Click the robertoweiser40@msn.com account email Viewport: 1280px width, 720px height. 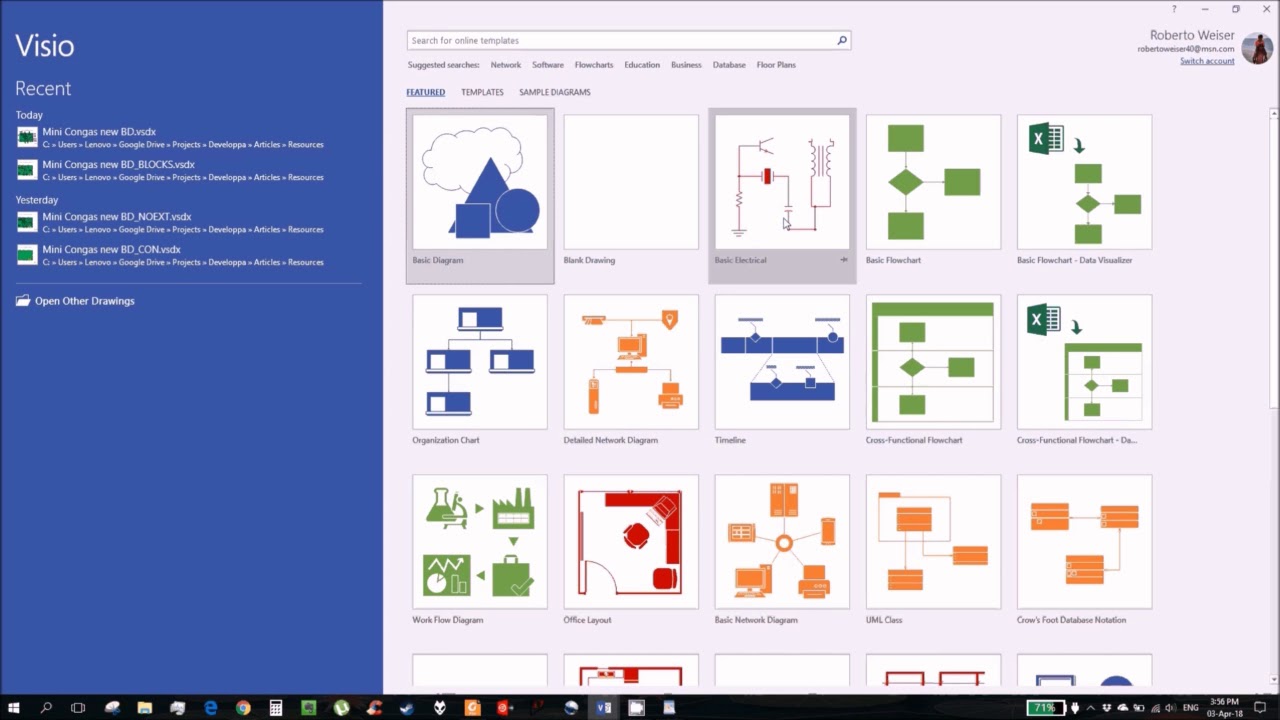click(1186, 49)
